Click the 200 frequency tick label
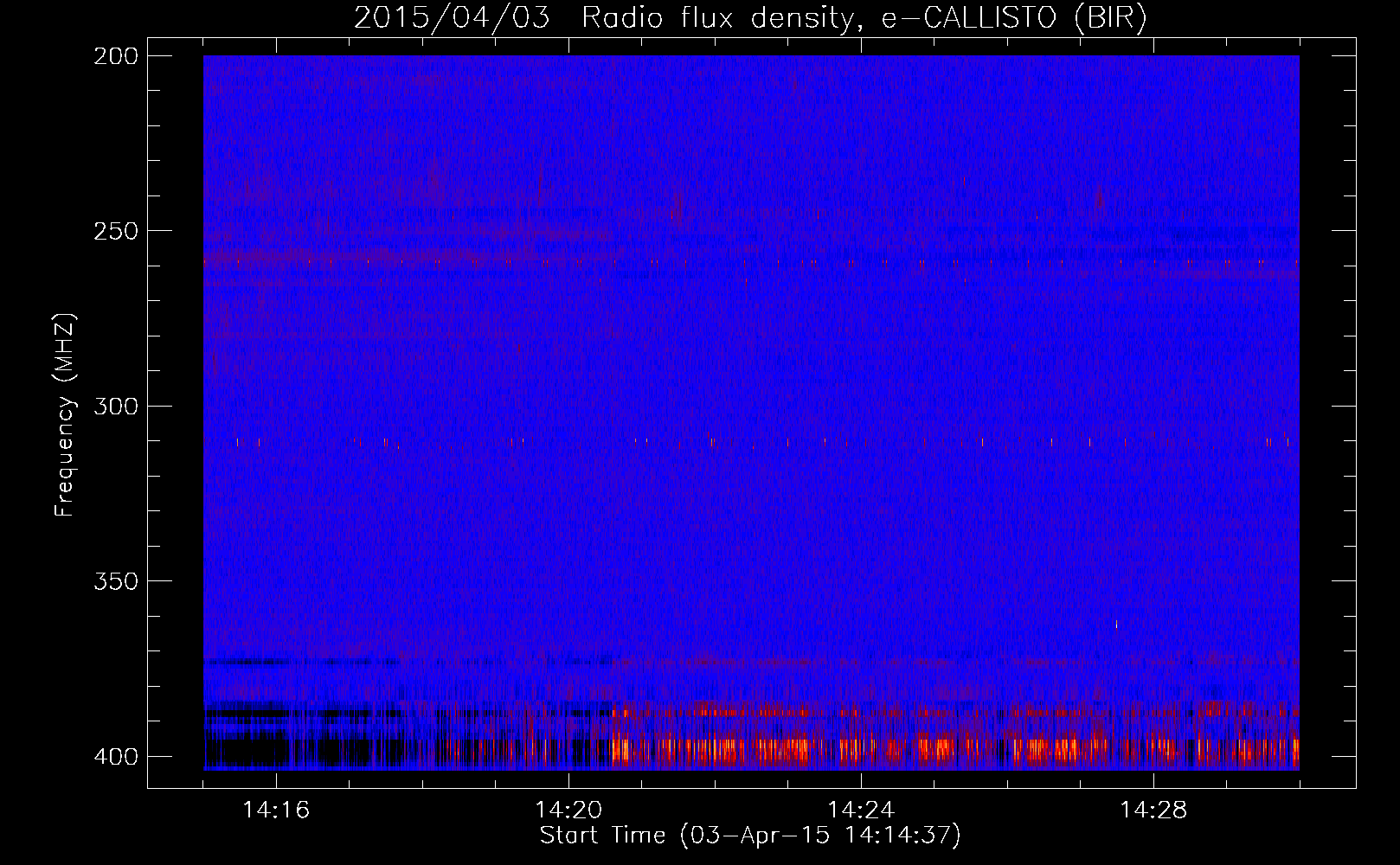This screenshot has width=1400, height=865. click(115, 56)
